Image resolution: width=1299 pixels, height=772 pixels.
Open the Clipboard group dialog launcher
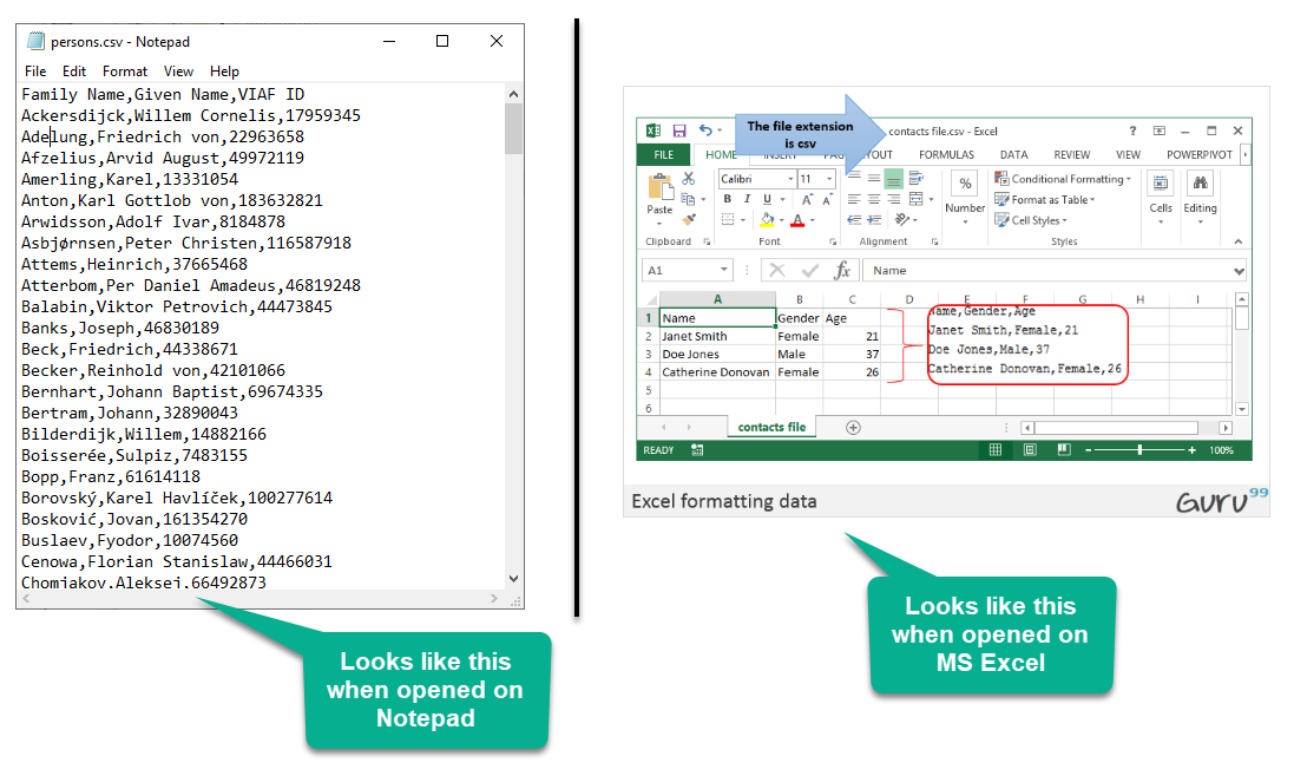(x=707, y=242)
